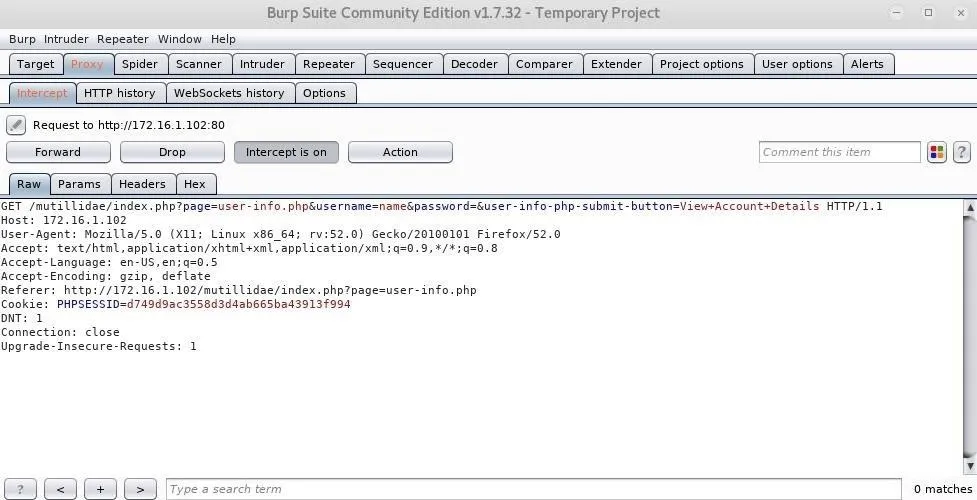Forward the intercepted request
977x500 pixels.
tap(58, 152)
